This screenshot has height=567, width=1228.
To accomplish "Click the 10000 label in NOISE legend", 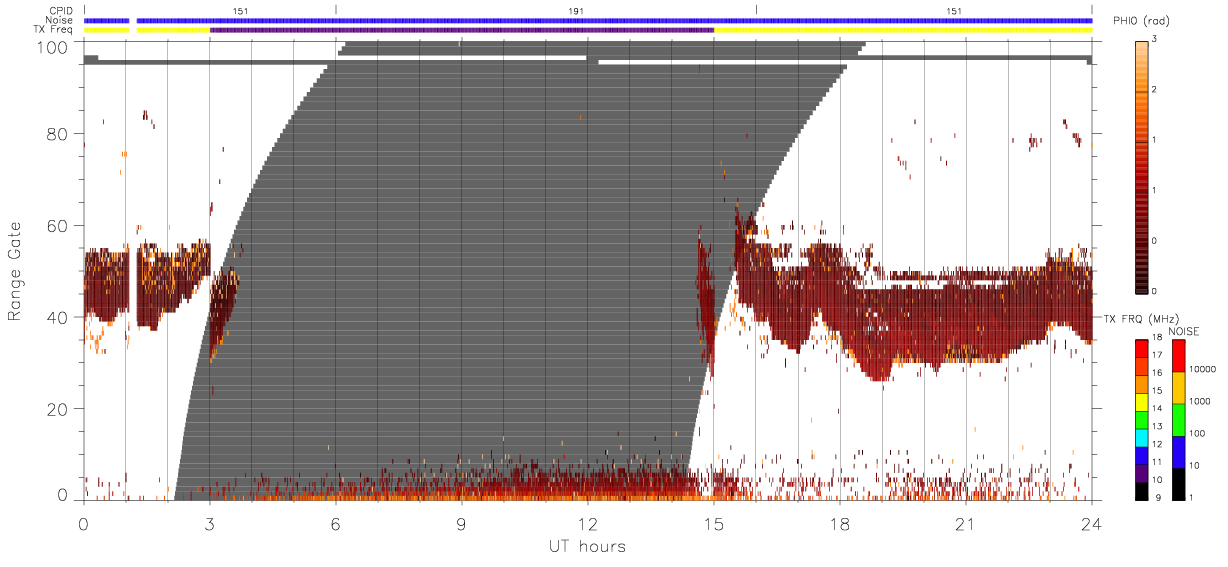I will pyautogui.click(x=1202, y=369).
